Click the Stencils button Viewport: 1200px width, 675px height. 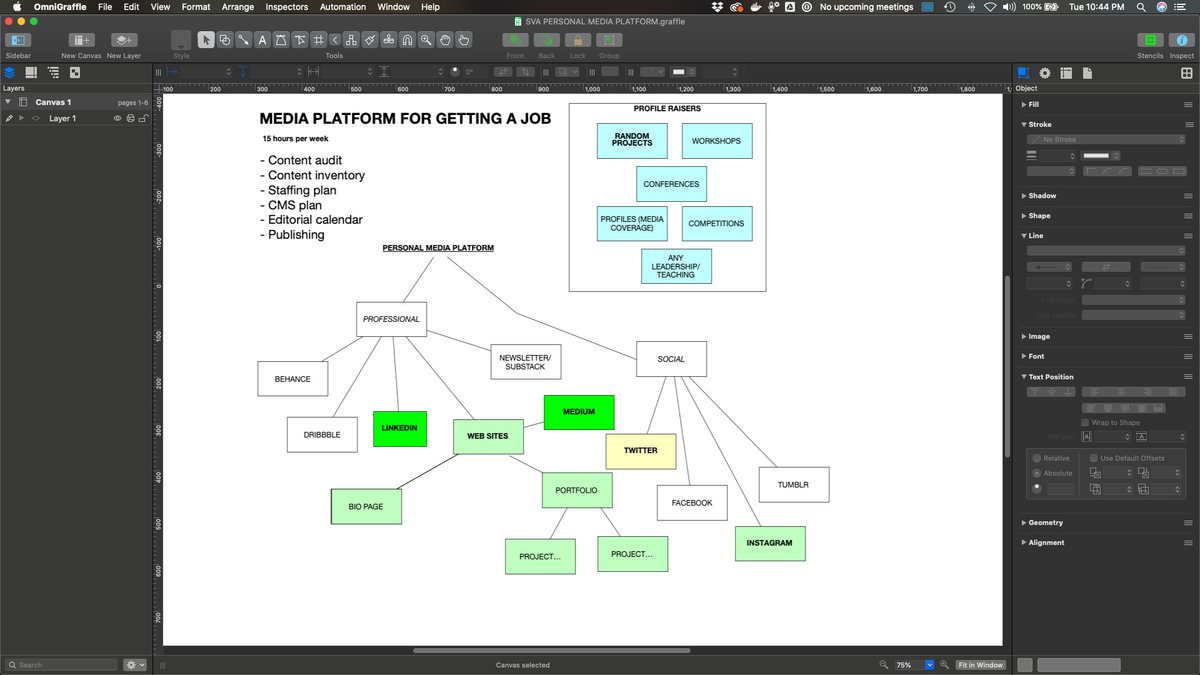(x=1150, y=40)
